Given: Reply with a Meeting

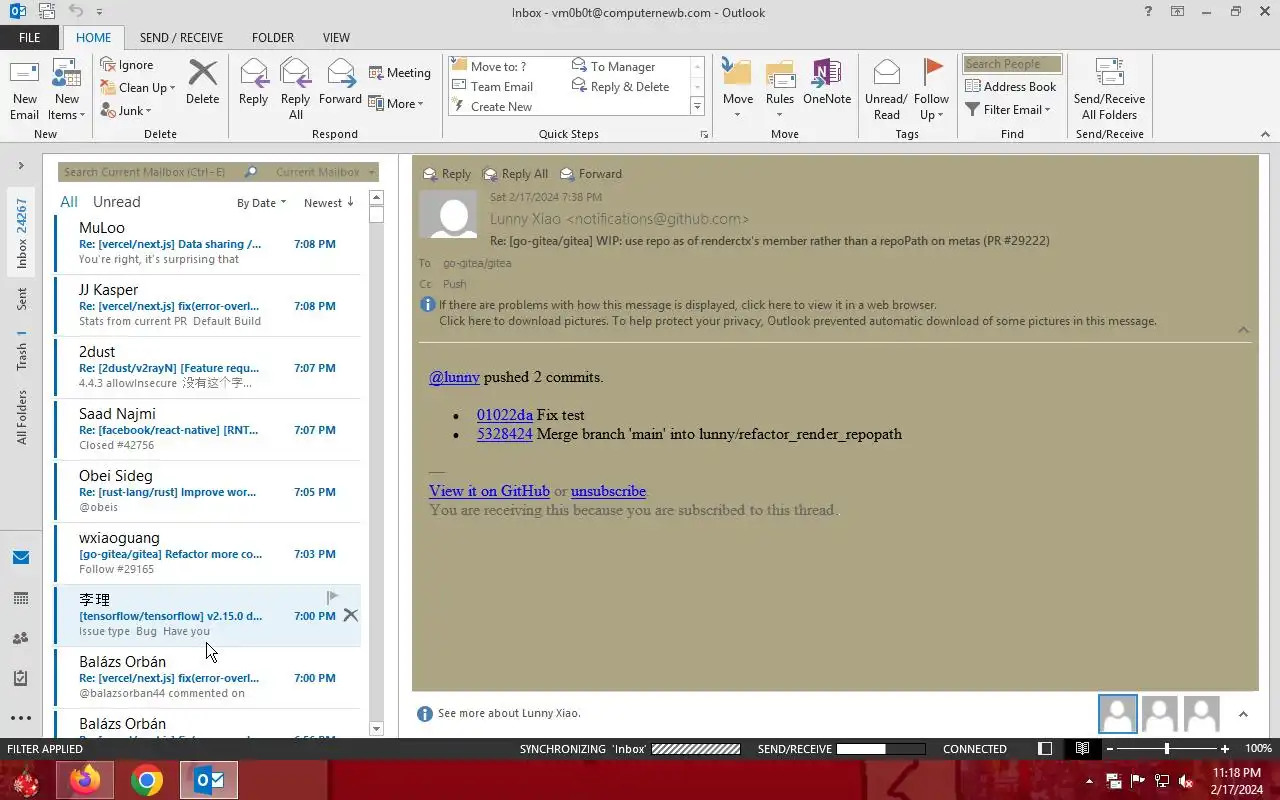Looking at the screenshot, I should pyautogui.click(x=399, y=73).
